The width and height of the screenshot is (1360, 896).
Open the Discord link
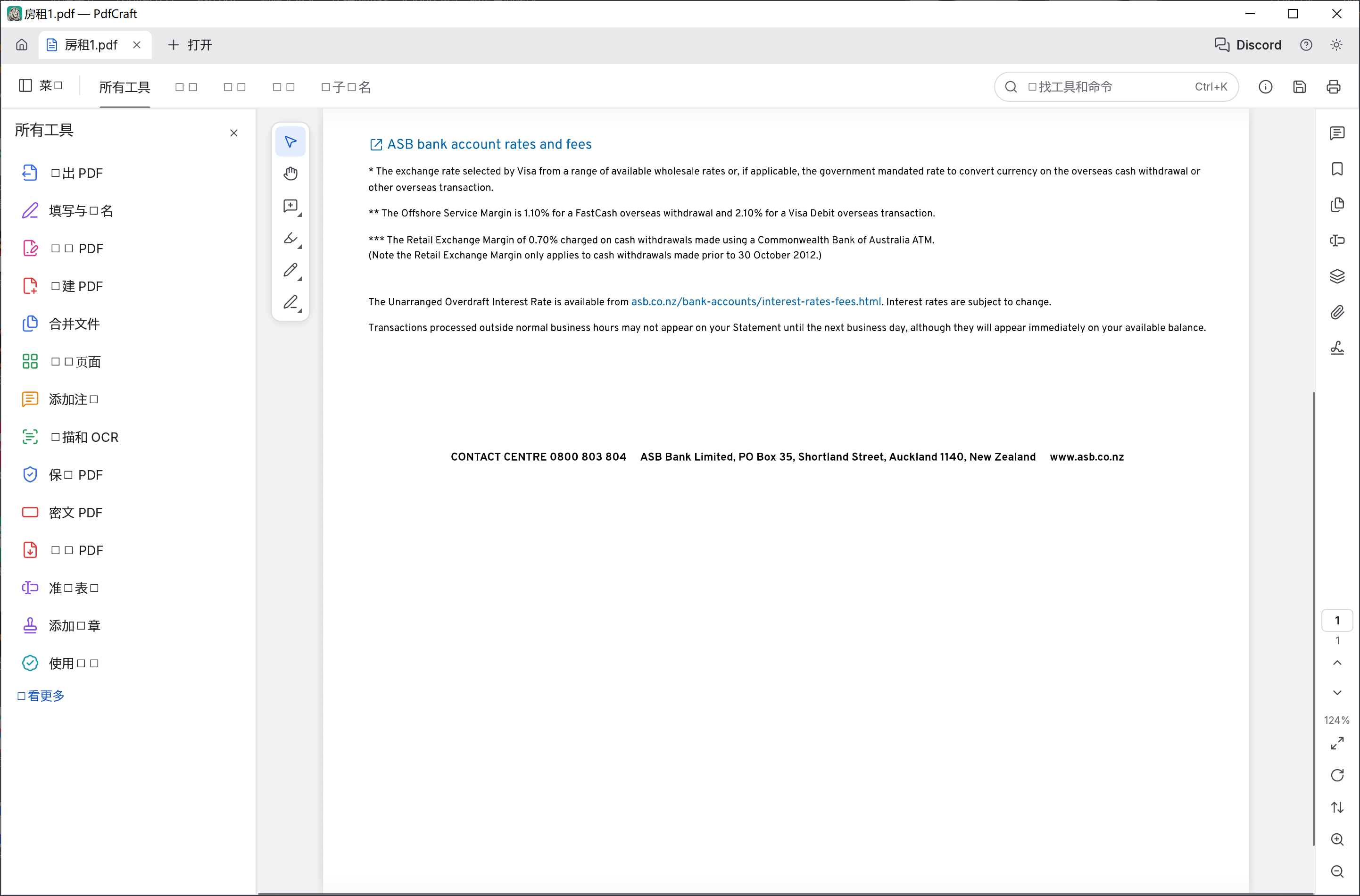coord(1248,45)
